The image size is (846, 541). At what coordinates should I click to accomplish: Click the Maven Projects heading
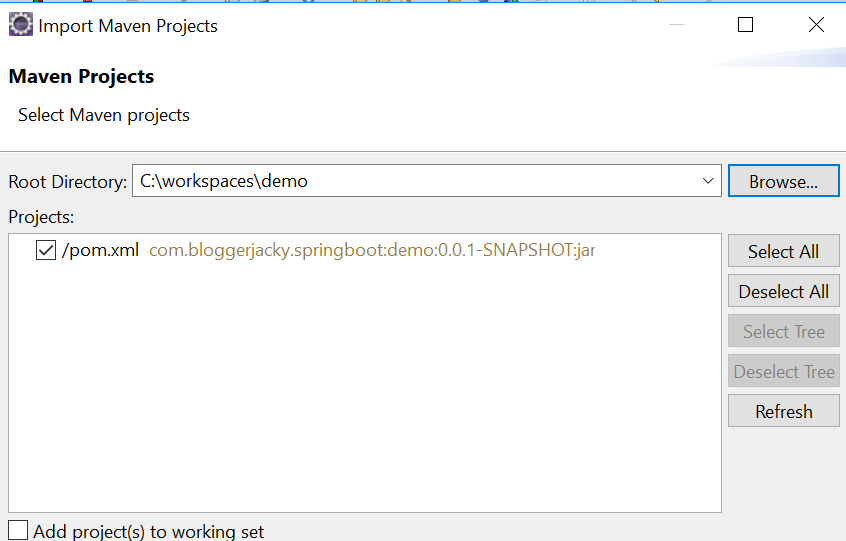[x=81, y=77]
